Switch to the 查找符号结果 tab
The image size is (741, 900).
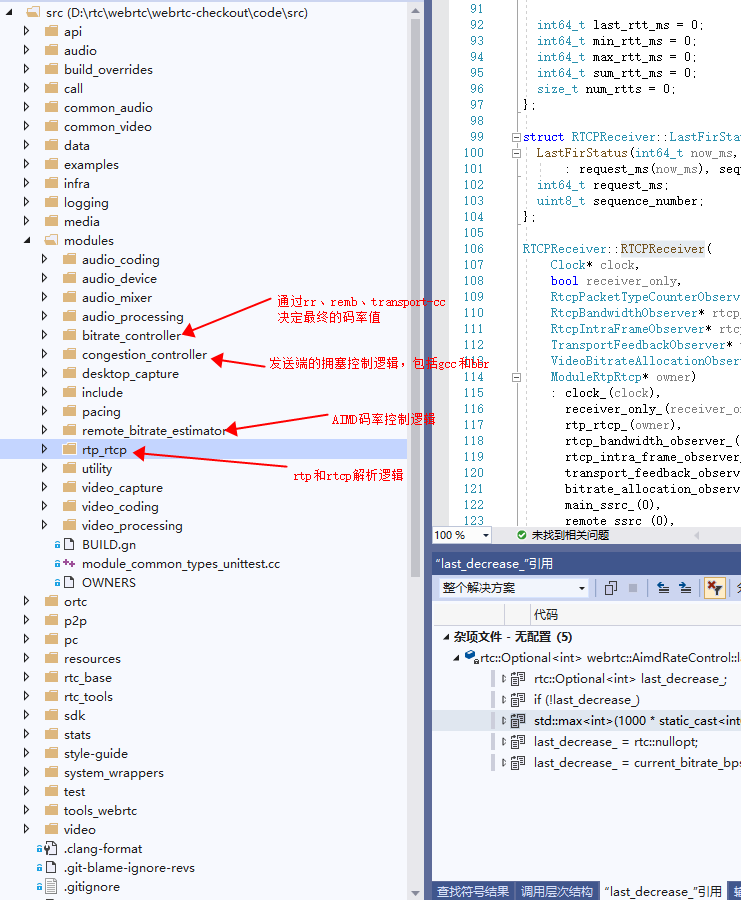point(473,891)
